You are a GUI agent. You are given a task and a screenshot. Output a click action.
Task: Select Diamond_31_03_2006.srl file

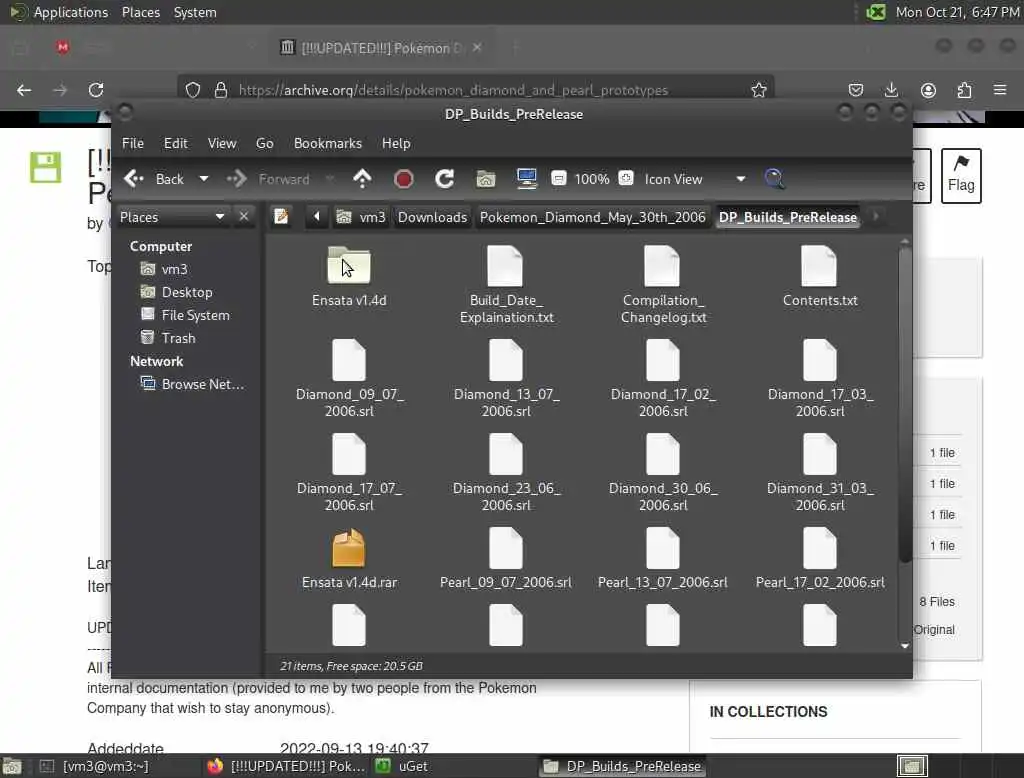tap(820, 473)
